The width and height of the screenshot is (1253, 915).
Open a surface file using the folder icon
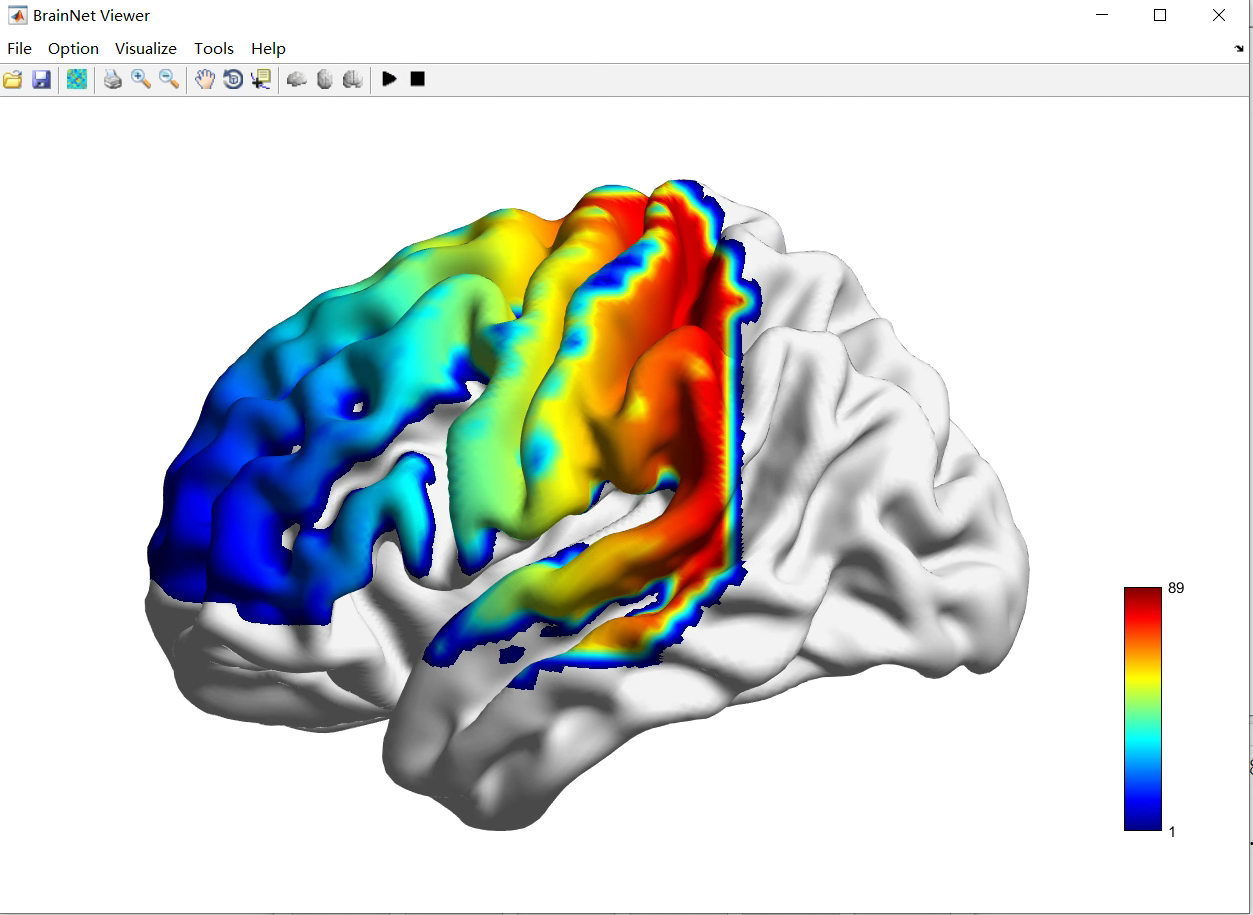coord(12,79)
